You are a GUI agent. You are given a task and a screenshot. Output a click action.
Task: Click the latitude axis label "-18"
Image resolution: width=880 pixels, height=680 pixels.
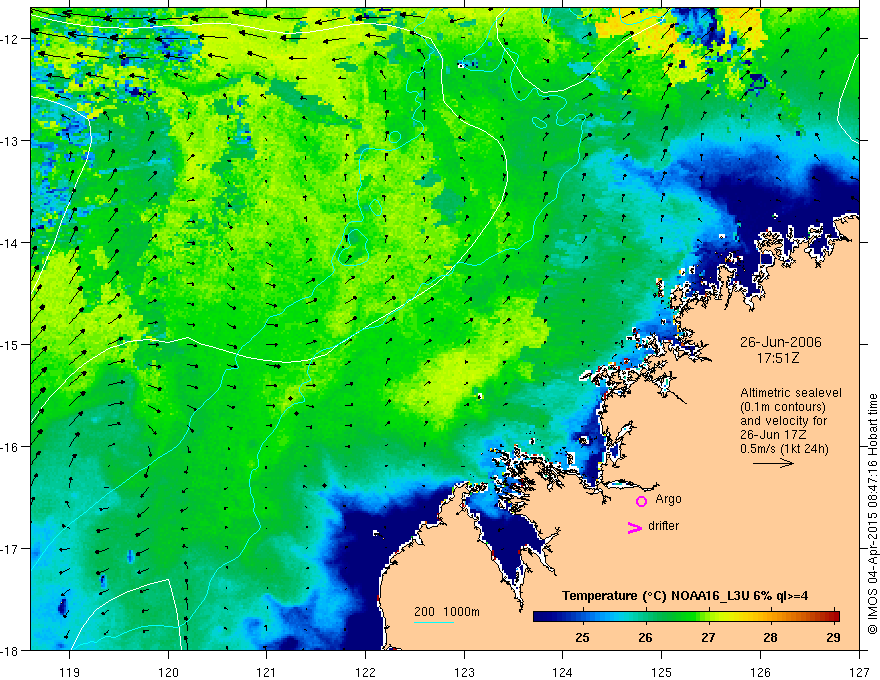(x=10, y=650)
